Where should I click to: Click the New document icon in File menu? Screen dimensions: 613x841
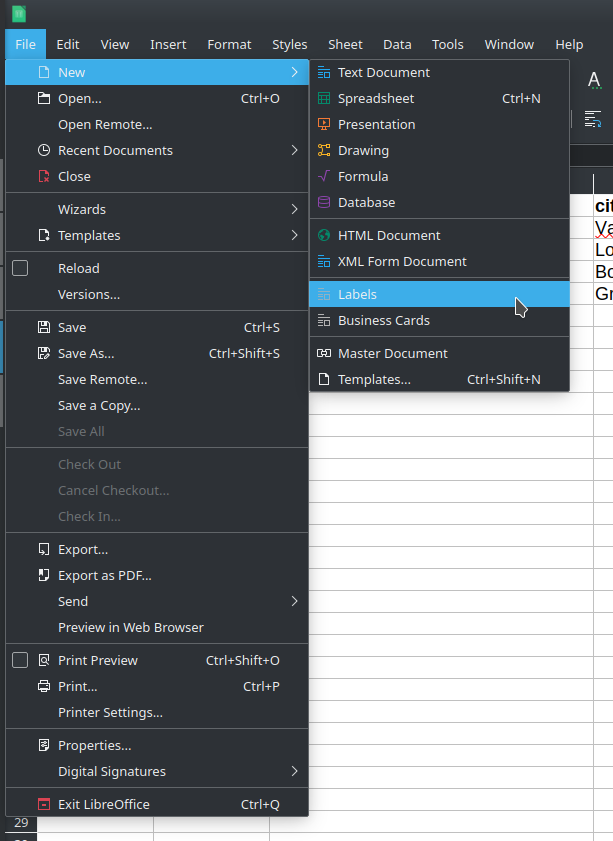(44, 72)
